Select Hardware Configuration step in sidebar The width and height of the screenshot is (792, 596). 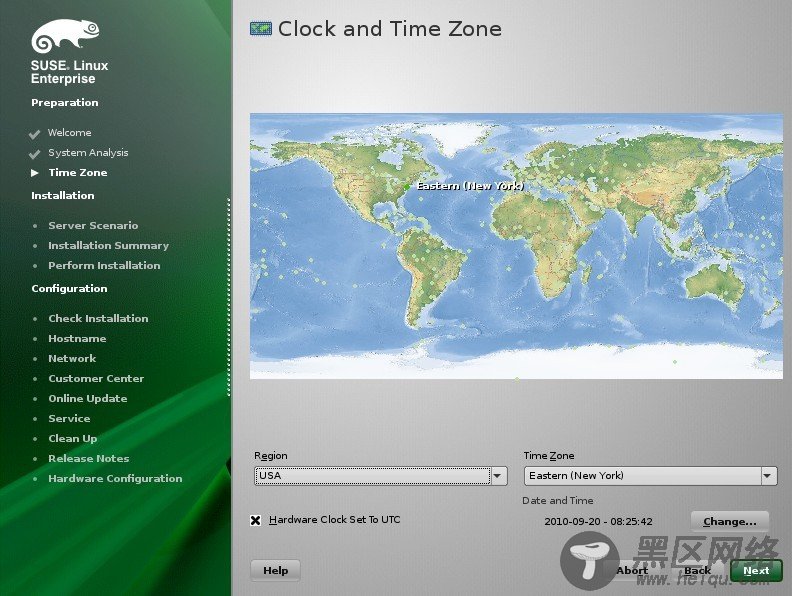(115, 478)
